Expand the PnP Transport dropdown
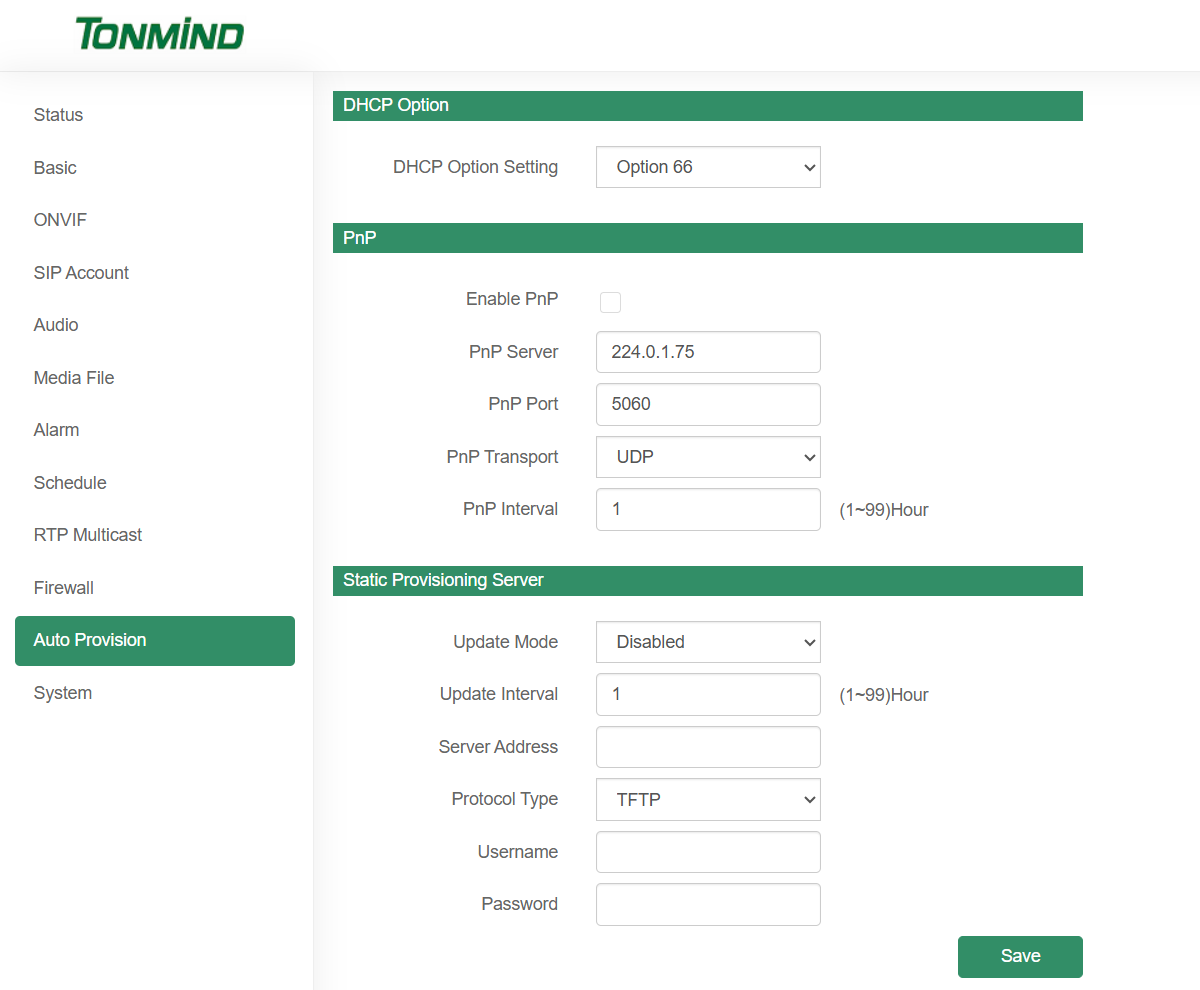Image resolution: width=1200 pixels, height=990 pixels. click(708, 457)
